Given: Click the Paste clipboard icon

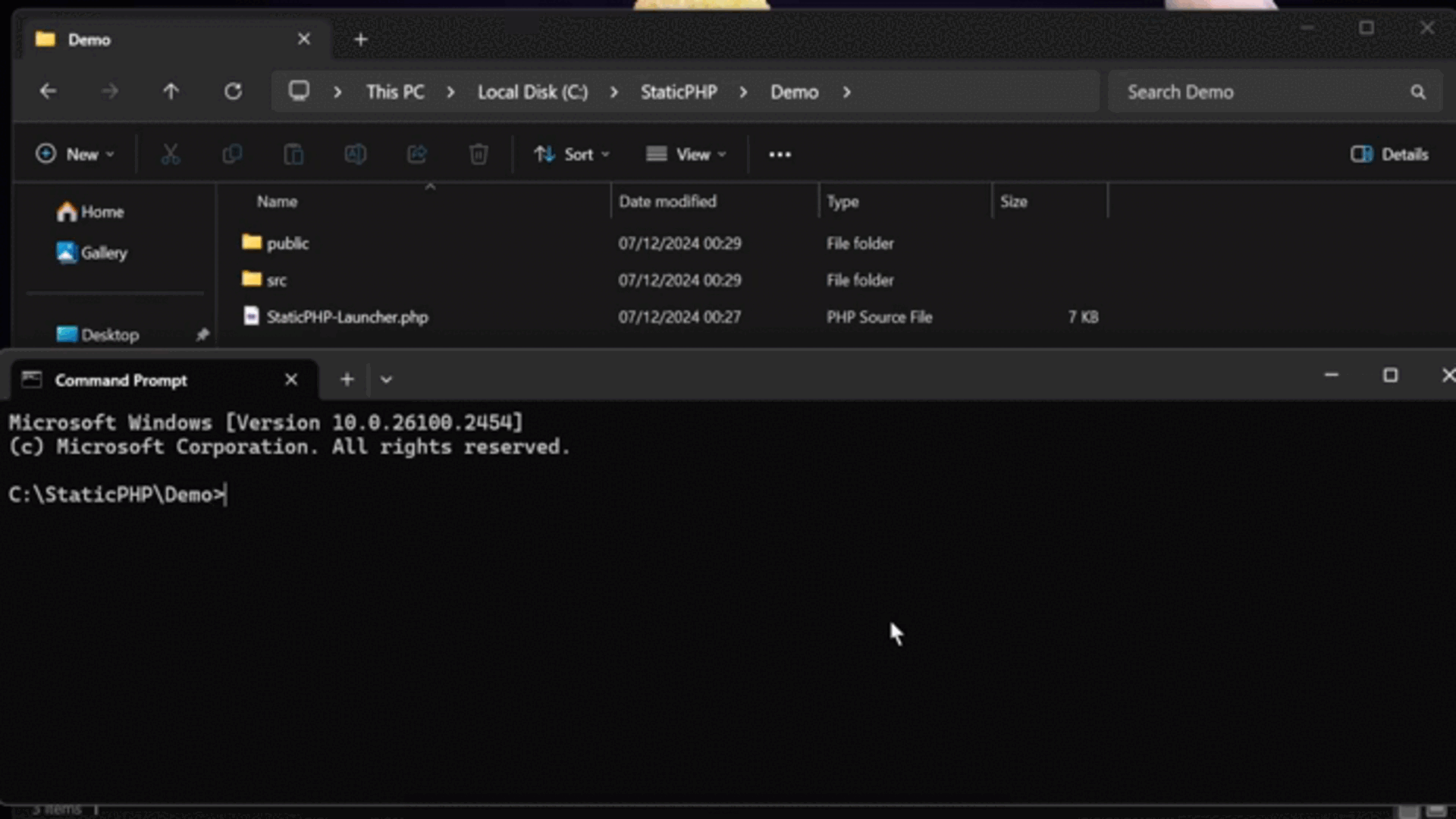Looking at the screenshot, I should click(293, 155).
